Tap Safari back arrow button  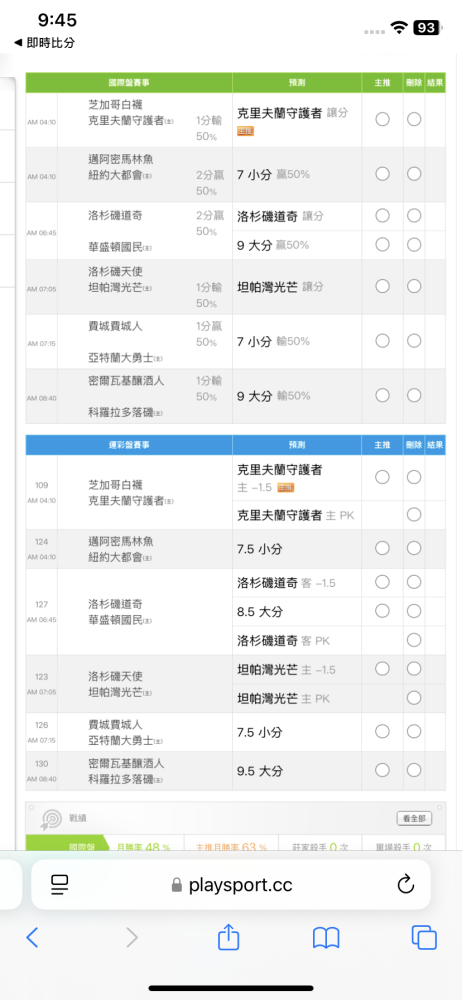point(33,937)
